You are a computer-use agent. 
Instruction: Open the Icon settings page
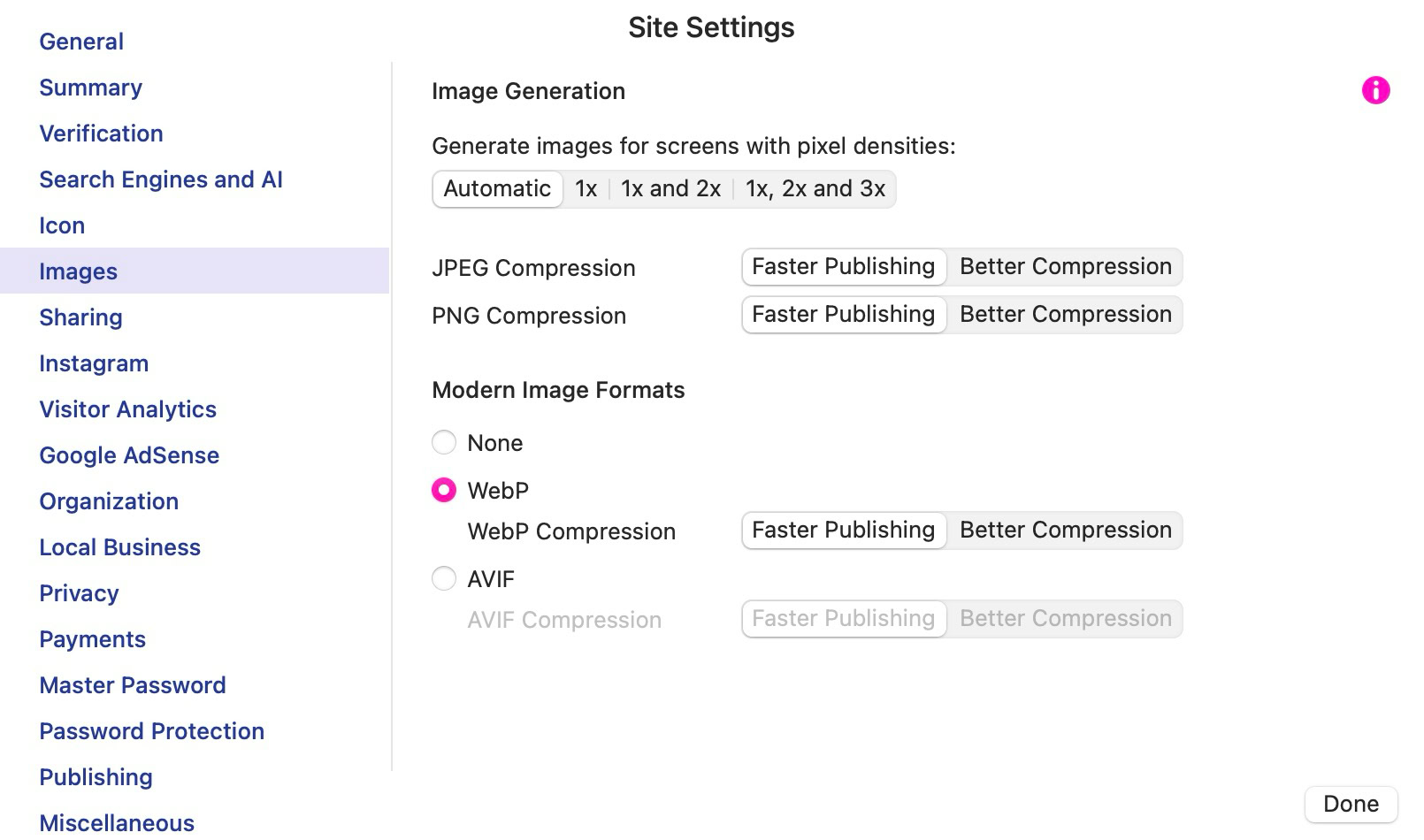62,225
